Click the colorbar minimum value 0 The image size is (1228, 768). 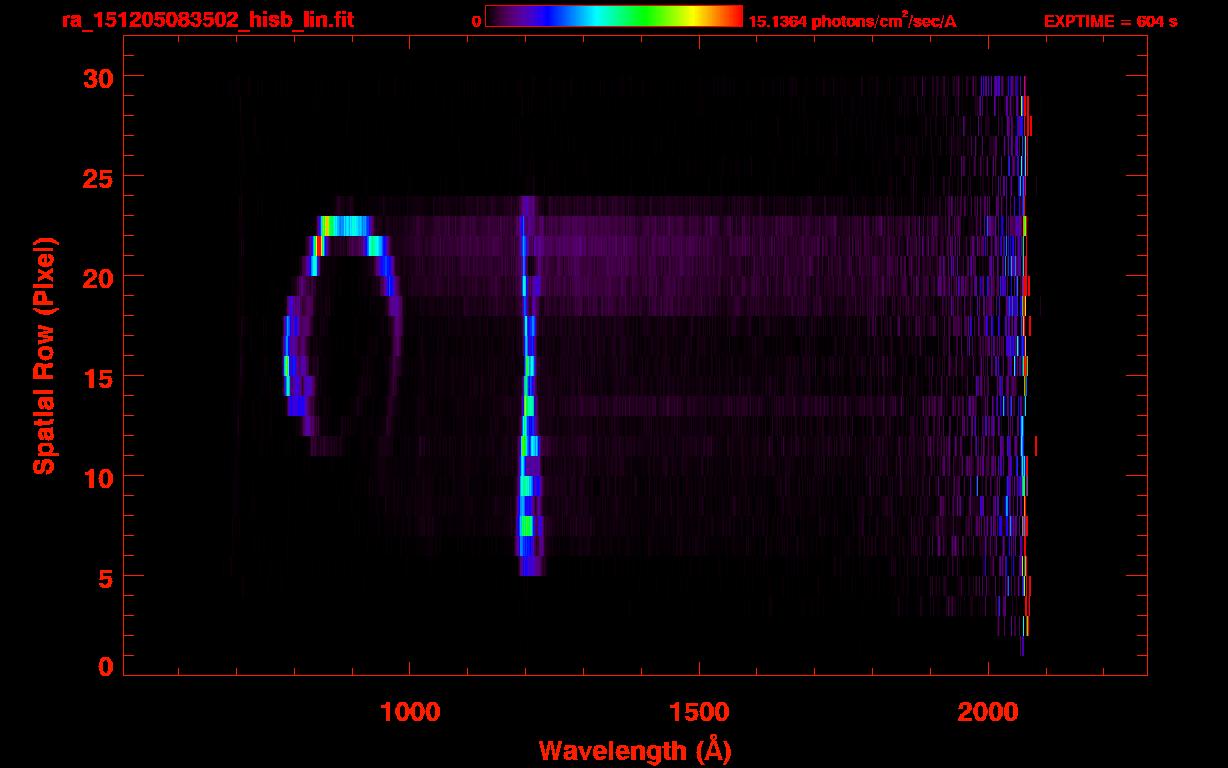(477, 21)
